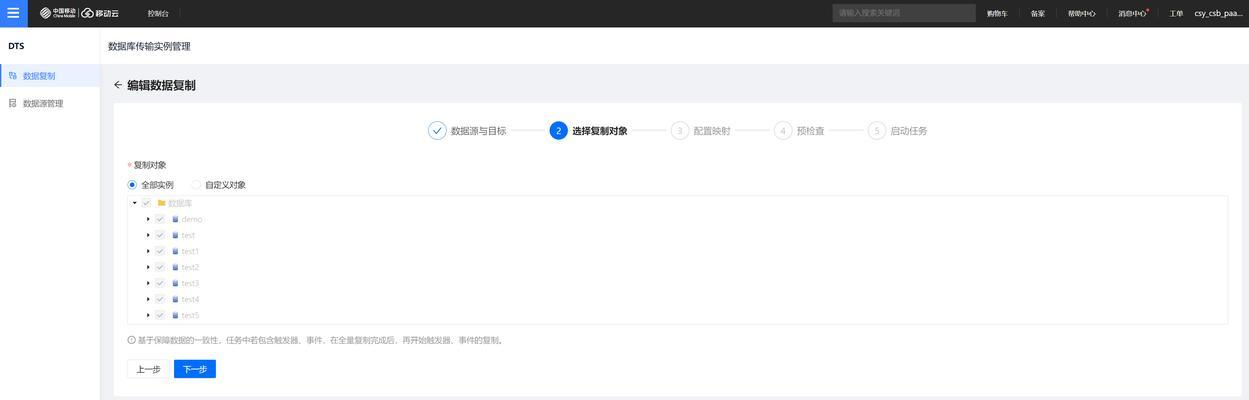Image resolution: width=1249 pixels, height=400 pixels.
Task: Open 购物车 in the top bar
Action: (997, 14)
